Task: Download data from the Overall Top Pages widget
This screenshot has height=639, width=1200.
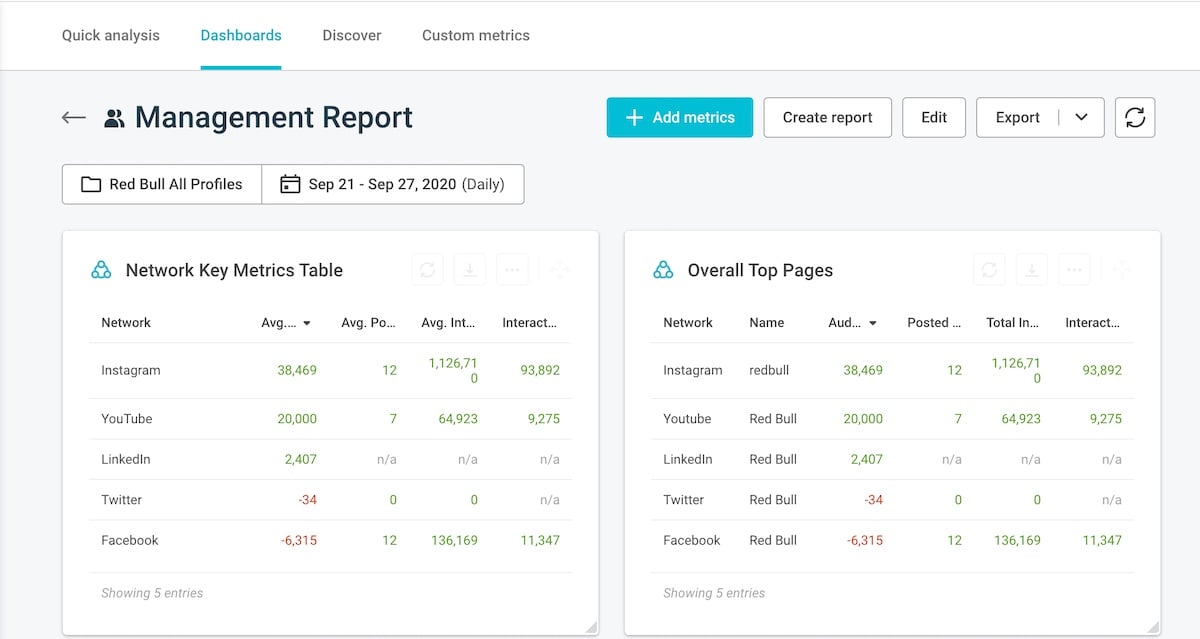Action: point(1031,269)
